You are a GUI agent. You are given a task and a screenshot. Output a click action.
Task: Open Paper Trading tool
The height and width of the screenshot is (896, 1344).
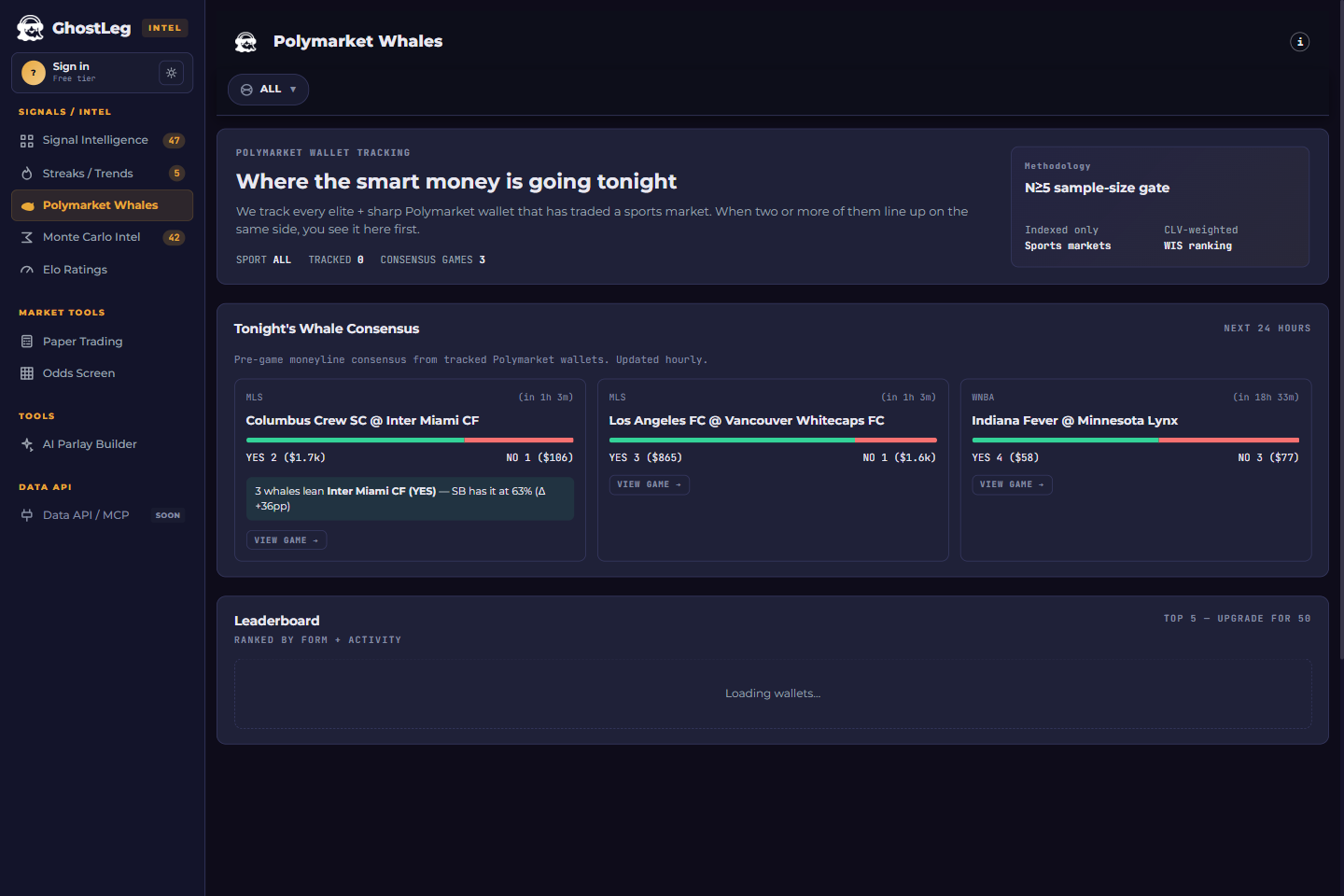tap(102, 342)
